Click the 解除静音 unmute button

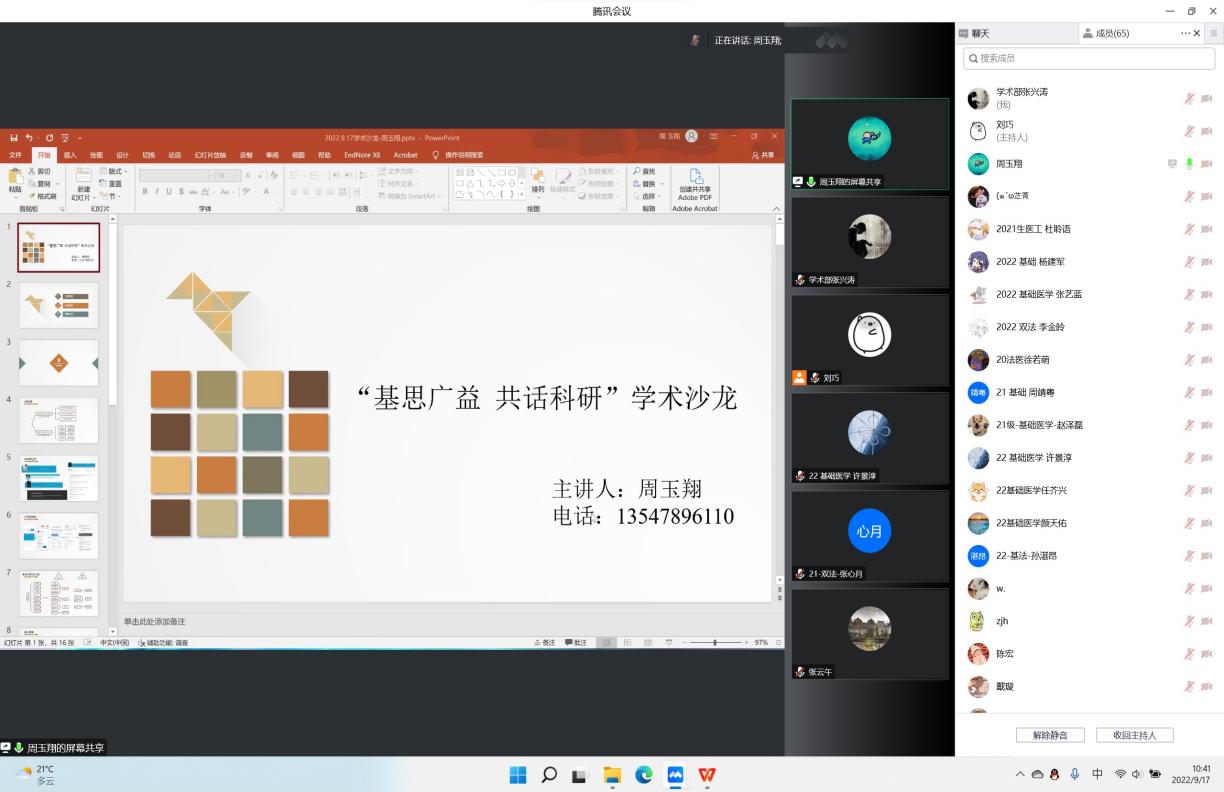coord(1049,735)
